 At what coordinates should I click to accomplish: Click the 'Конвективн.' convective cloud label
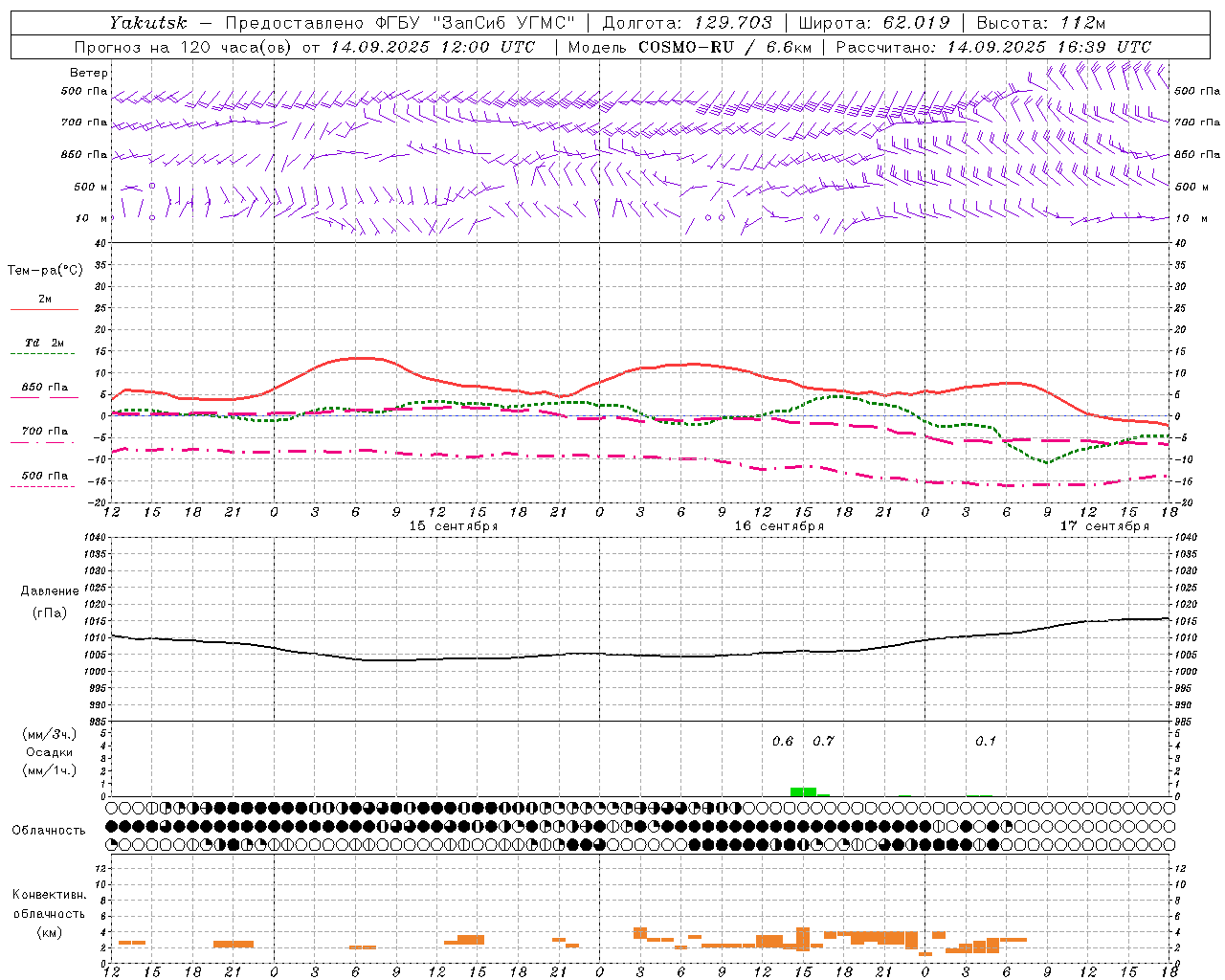49,896
